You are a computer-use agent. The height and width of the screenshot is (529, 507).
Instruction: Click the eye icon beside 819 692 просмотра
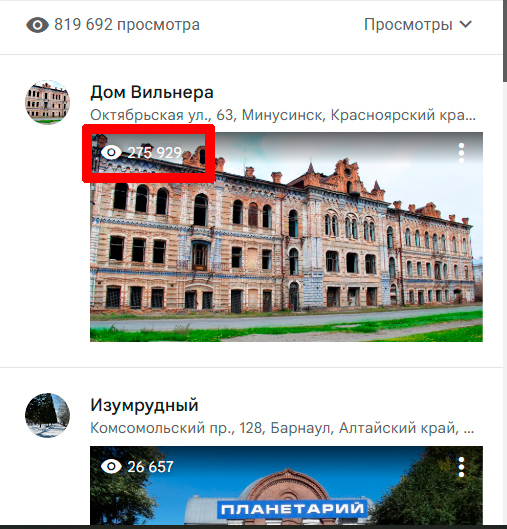(x=37, y=25)
